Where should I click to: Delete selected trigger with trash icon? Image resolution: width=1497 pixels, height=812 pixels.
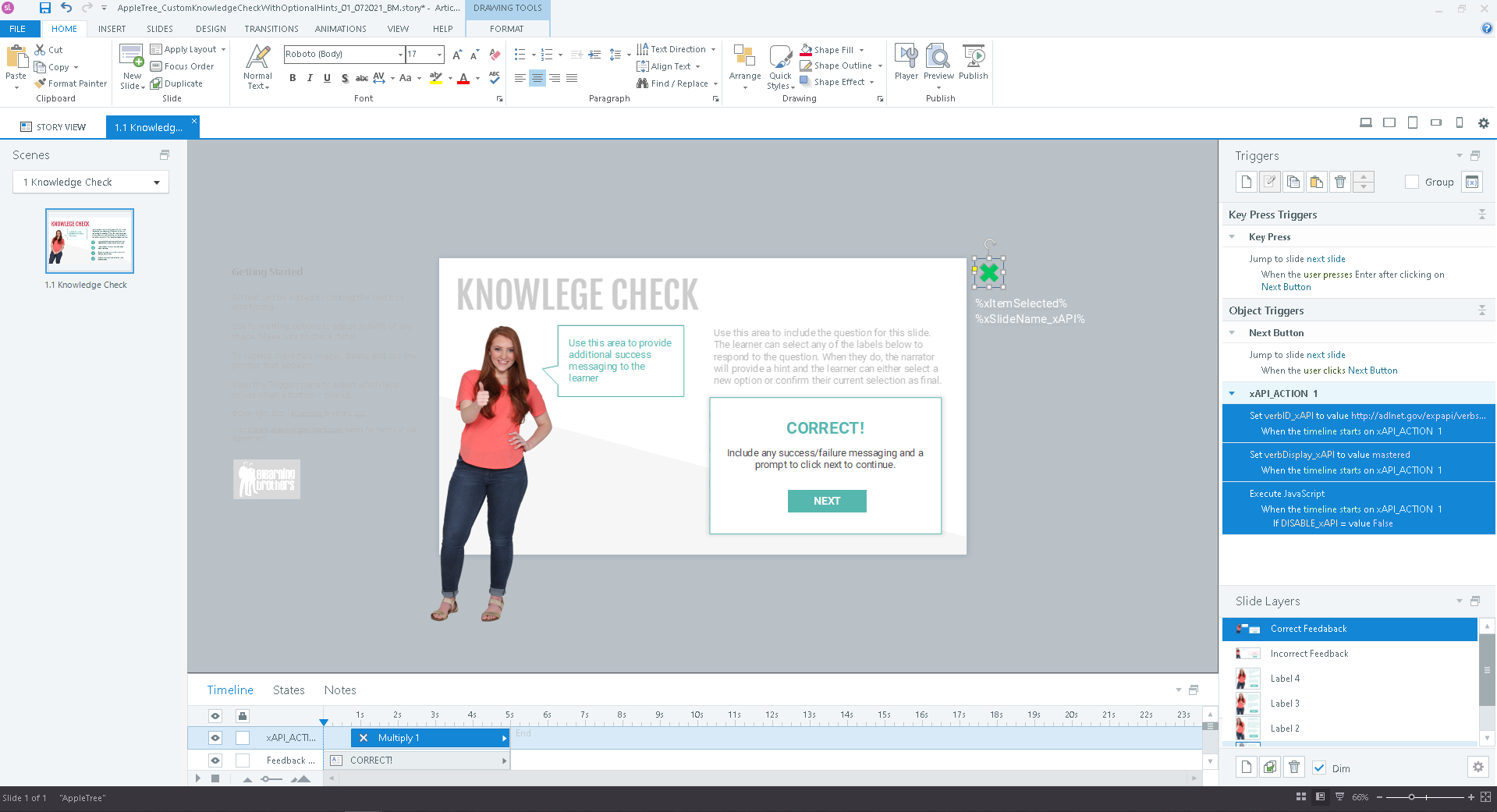coord(1339,182)
